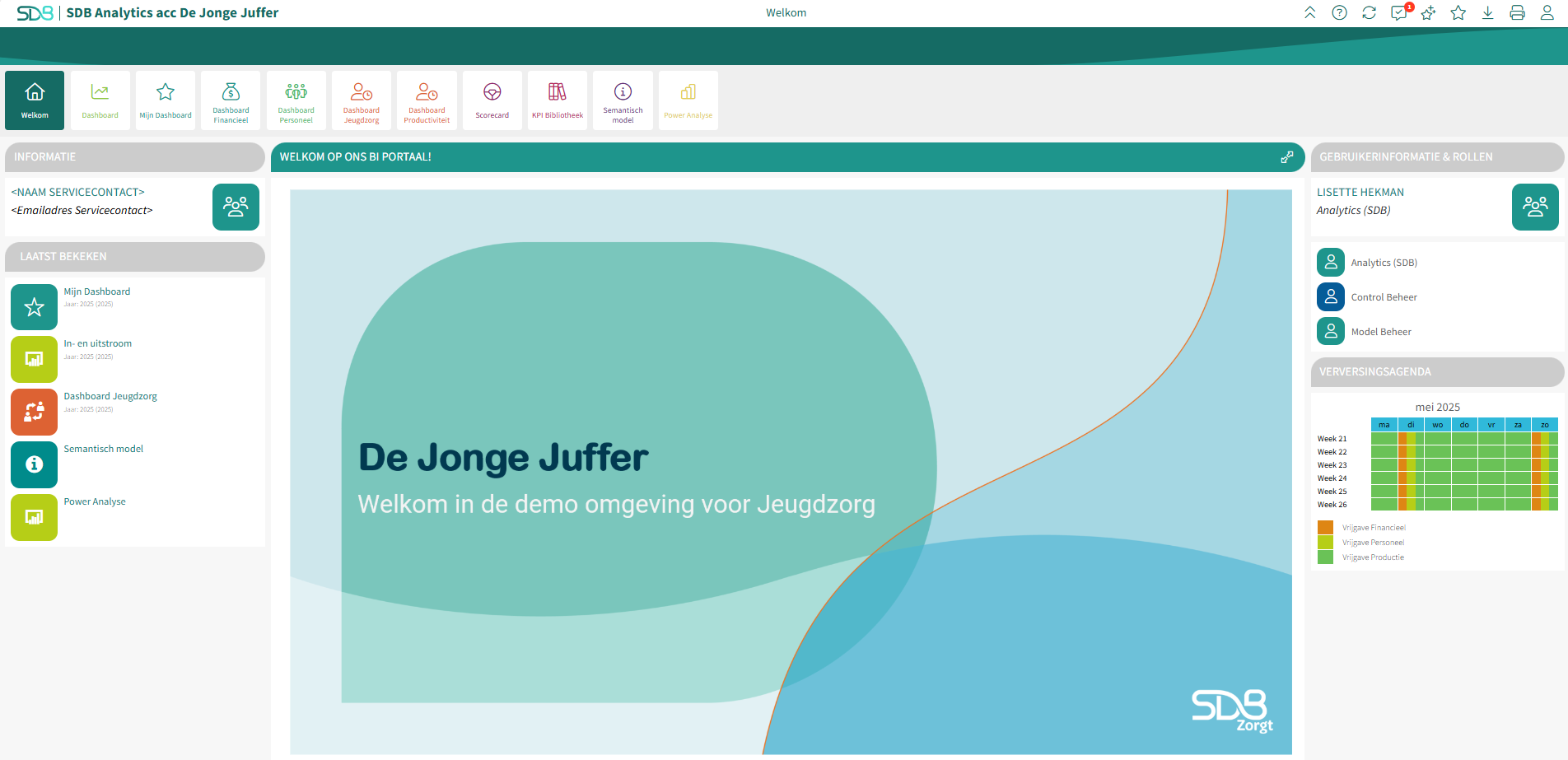Open notifications message icon with badge
Image resolution: width=1568 pixels, height=760 pixels.
point(1399,12)
